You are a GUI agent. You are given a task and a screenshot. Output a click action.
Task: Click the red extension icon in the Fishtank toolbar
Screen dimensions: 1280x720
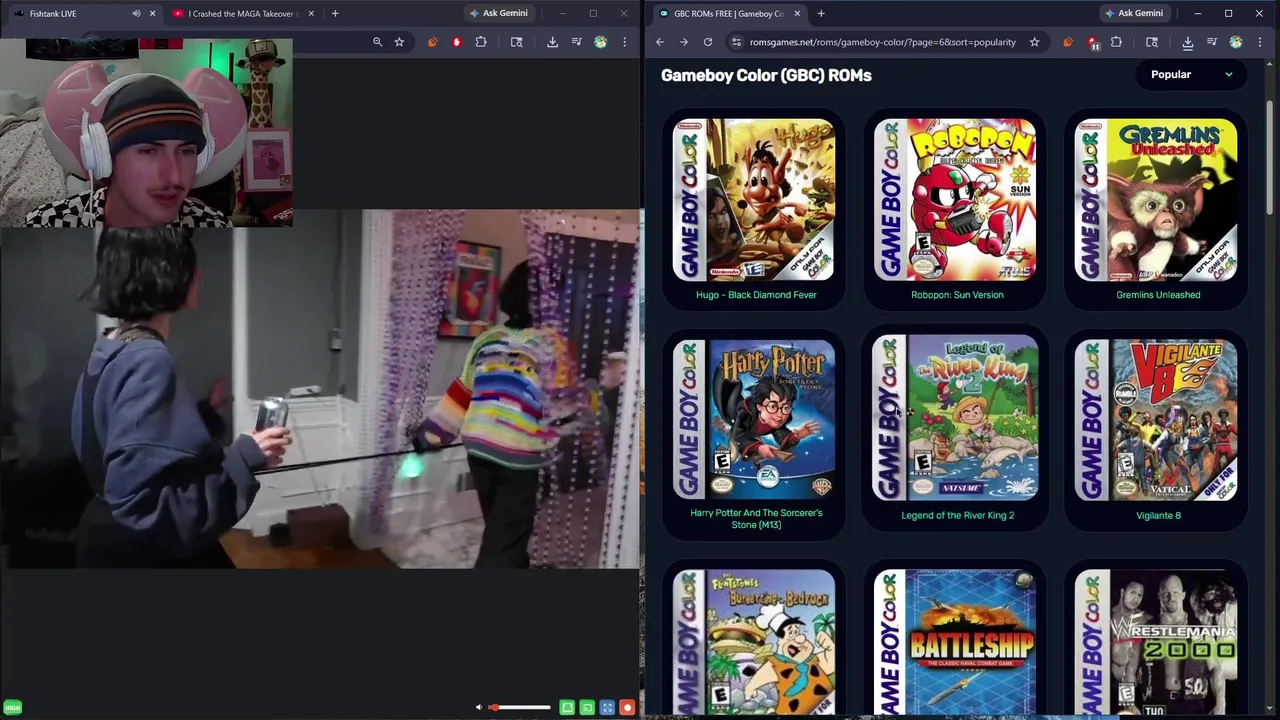tap(457, 42)
